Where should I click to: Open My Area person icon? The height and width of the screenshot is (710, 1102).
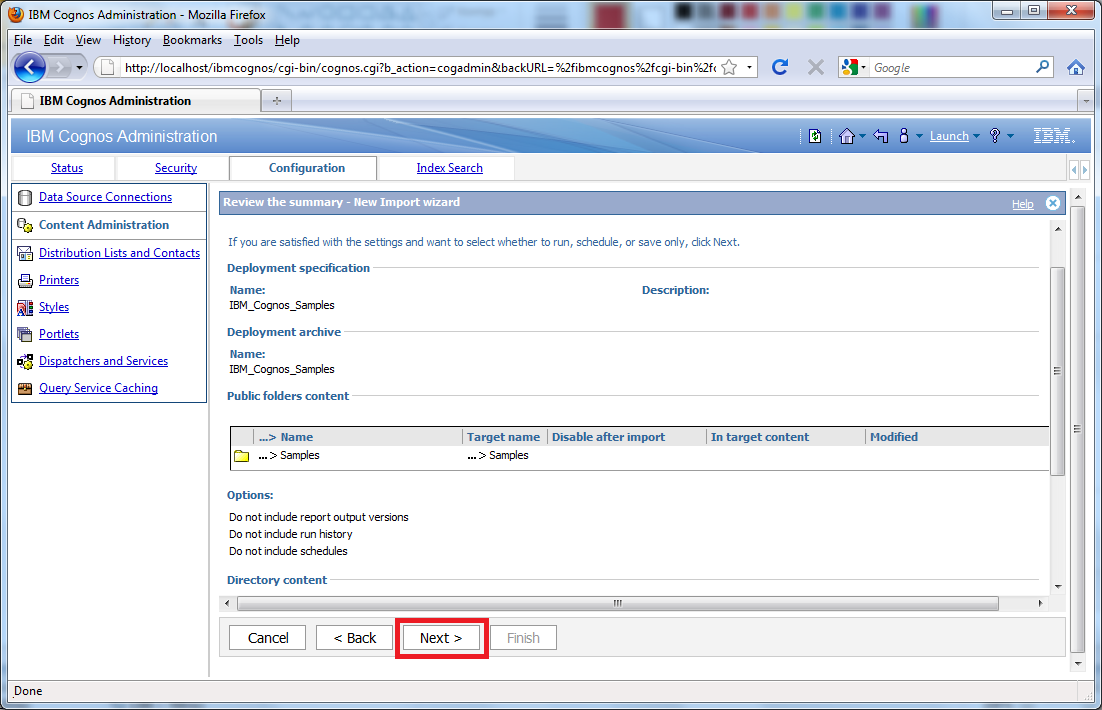[x=904, y=136]
